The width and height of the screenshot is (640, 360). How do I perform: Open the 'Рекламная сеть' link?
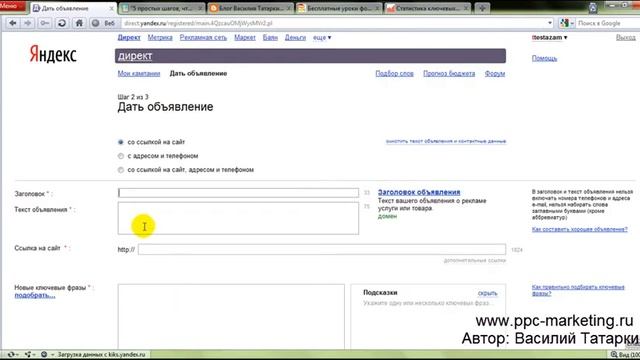pos(203,38)
